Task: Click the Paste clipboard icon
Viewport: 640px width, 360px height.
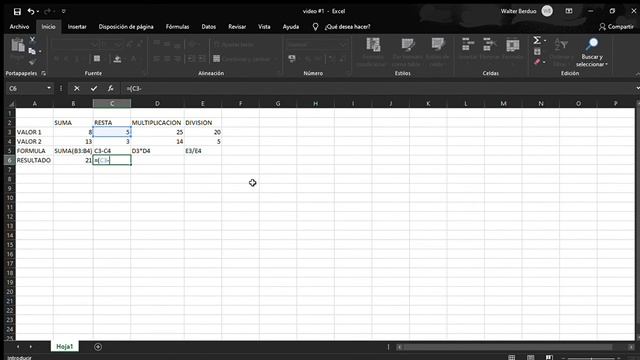Action: (18, 45)
